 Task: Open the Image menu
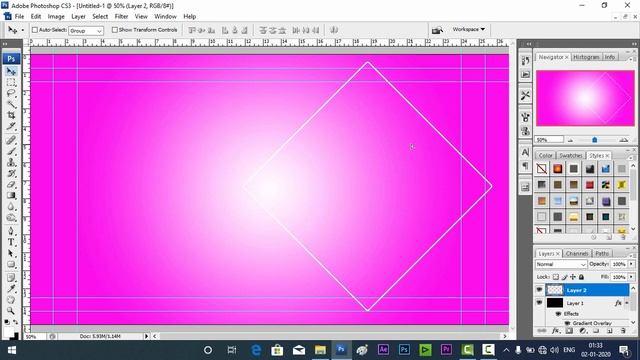pyautogui.click(x=56, y=16)
